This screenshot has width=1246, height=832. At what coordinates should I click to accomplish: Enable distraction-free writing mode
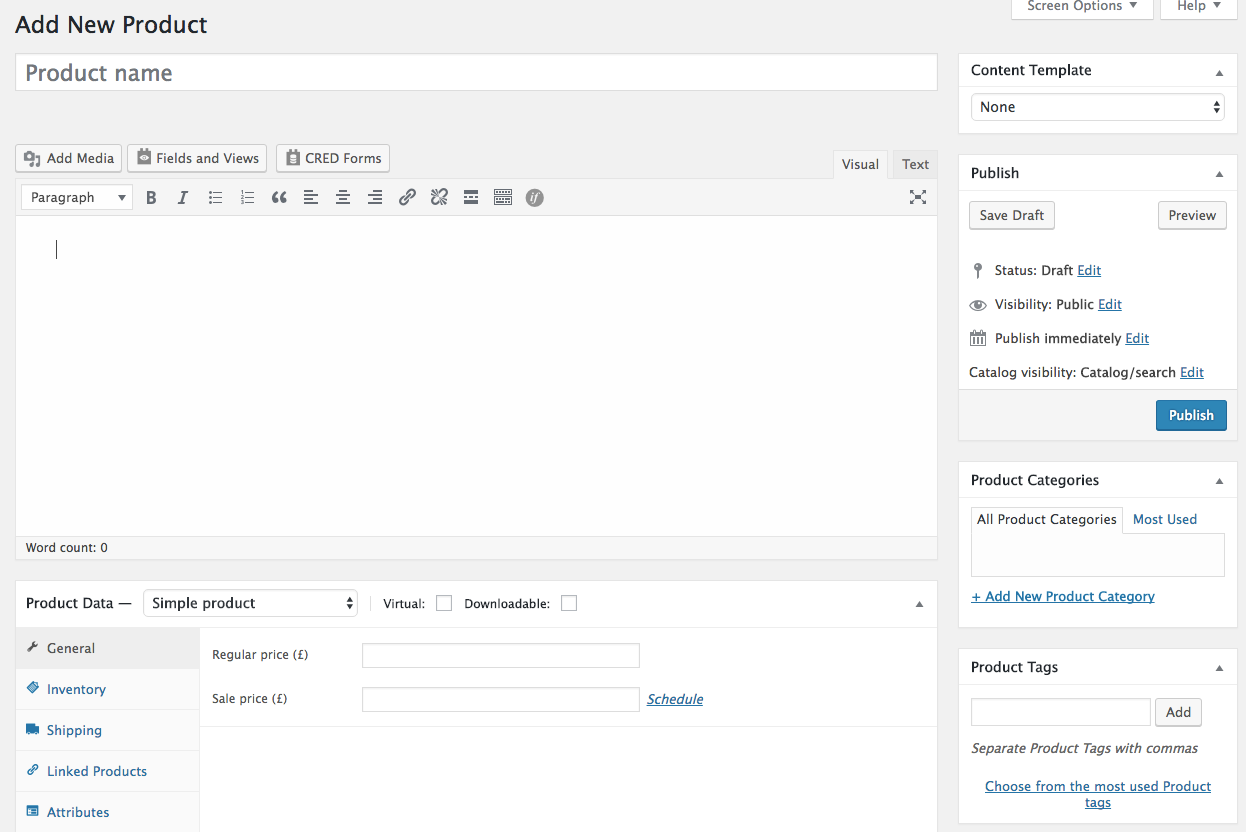(917, 197)
